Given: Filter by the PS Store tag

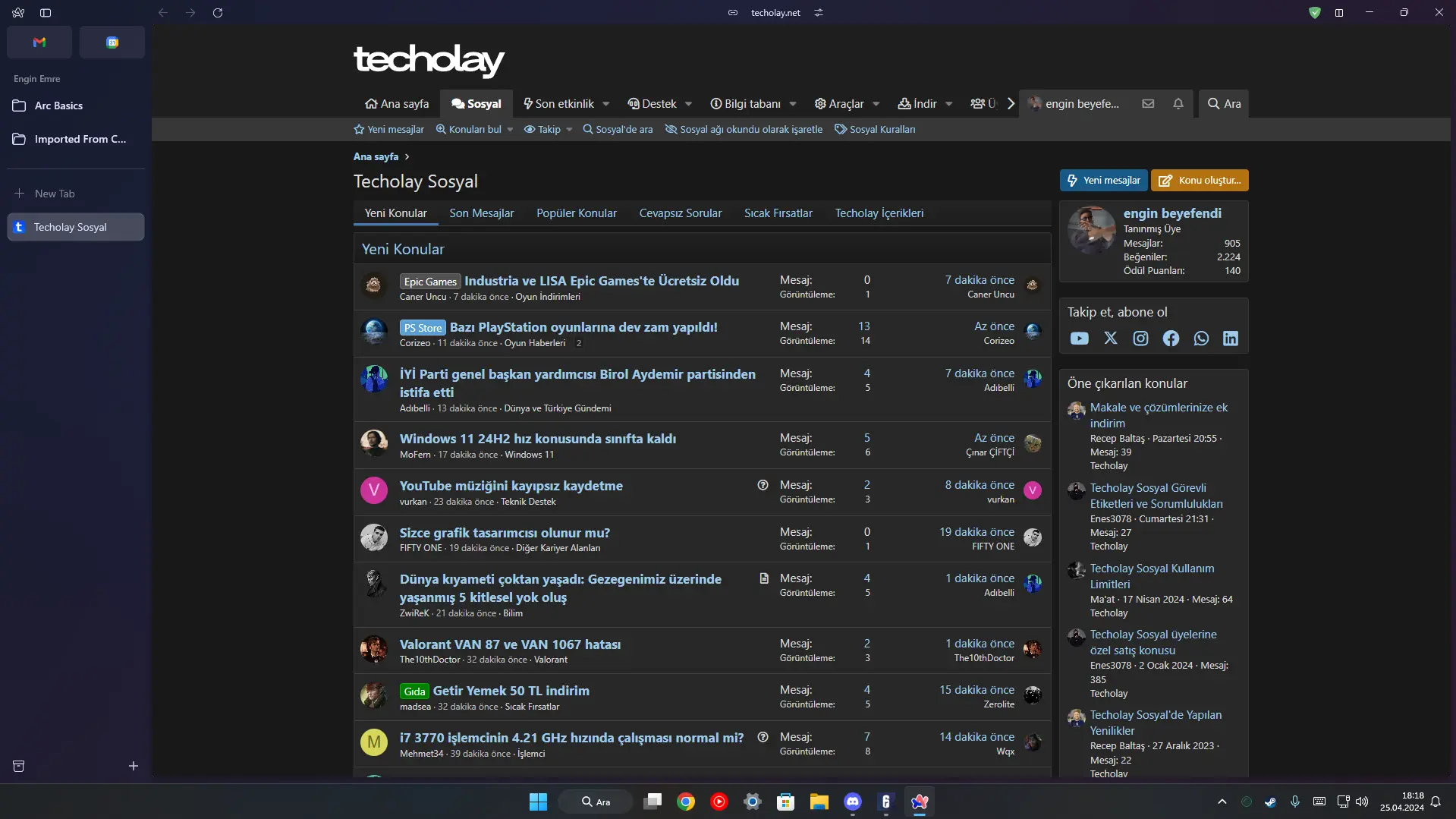Looking at the screenshot, I should (x=423, y=328).
